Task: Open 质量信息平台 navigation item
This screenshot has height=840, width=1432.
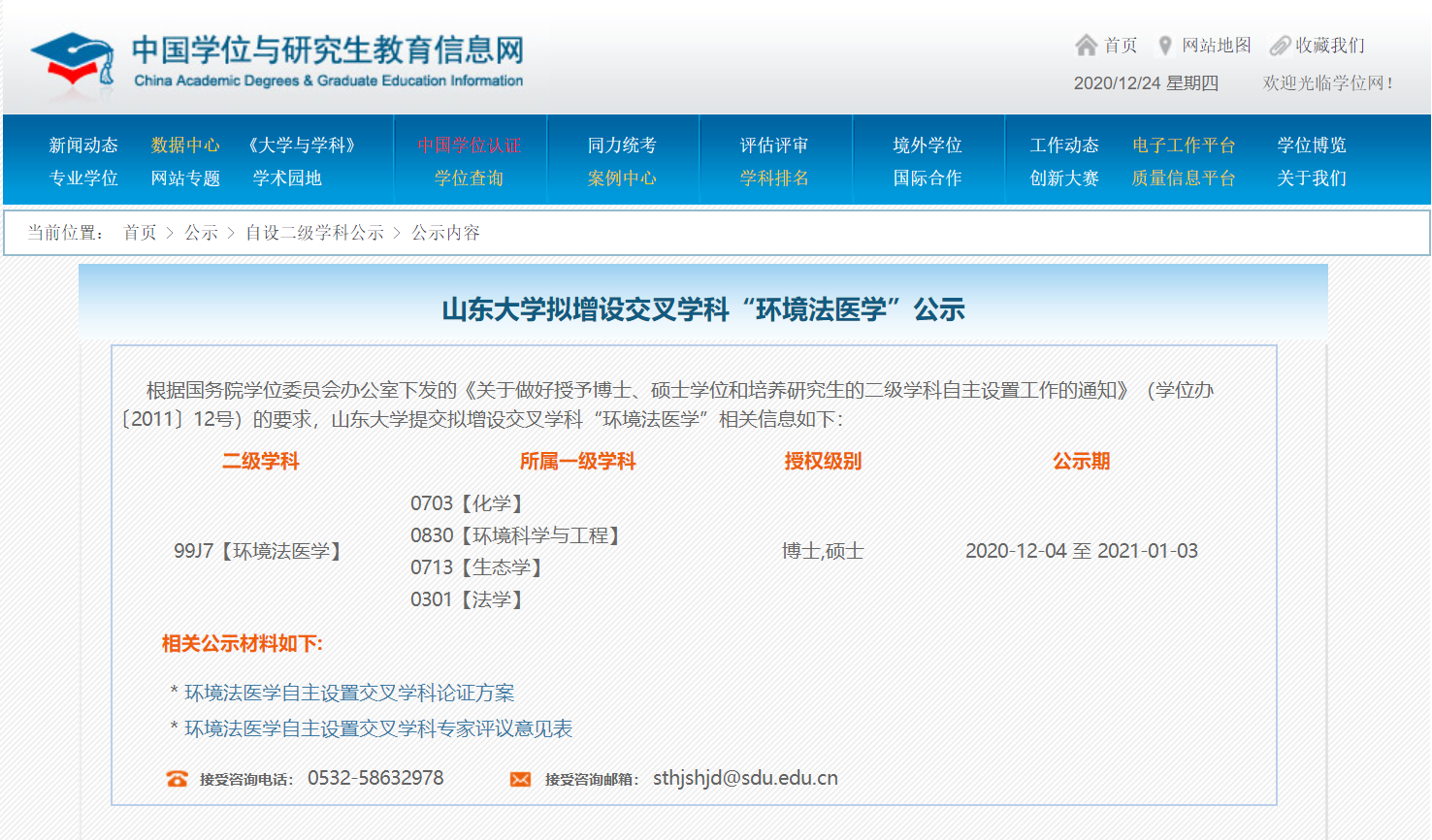Action: click(x=1184, y=178)
